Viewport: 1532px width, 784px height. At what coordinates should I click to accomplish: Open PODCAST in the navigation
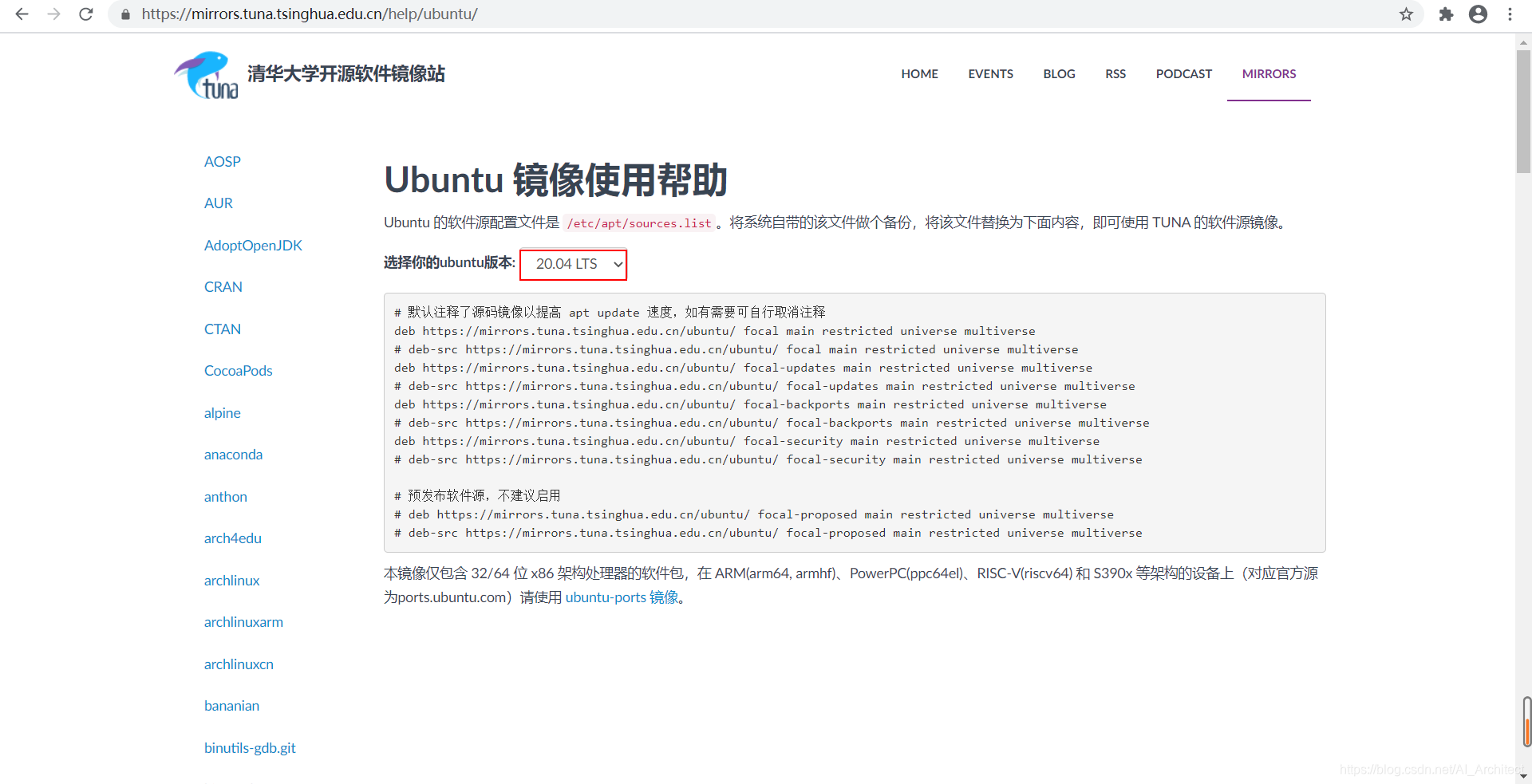[x=1183, y=74]
